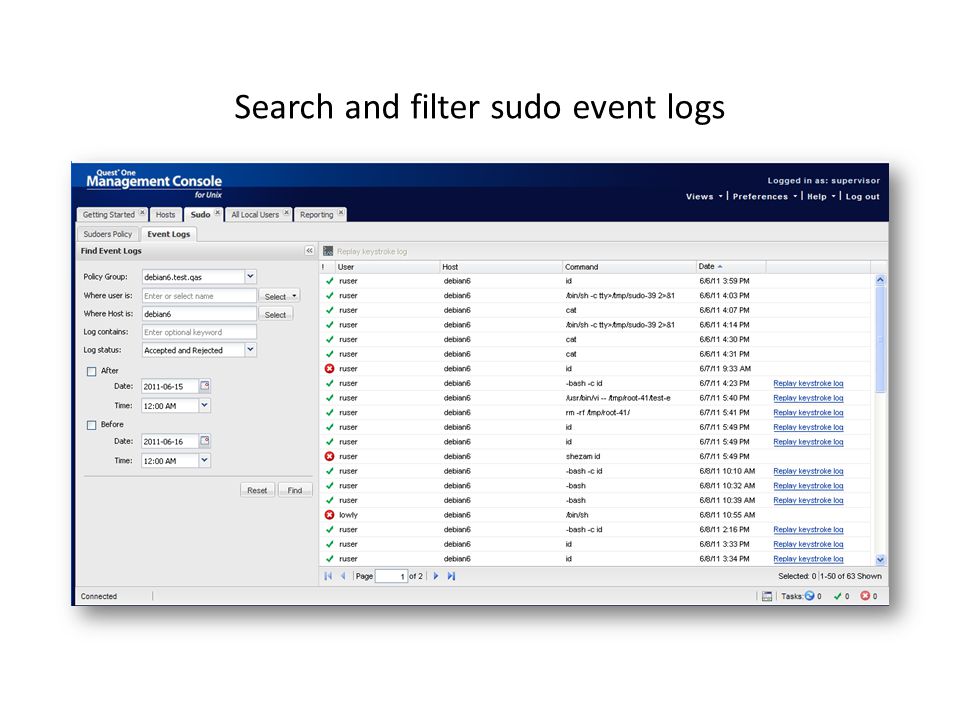Switch to the Getting Started tab
Screen dimensions: 960x720
108,214
